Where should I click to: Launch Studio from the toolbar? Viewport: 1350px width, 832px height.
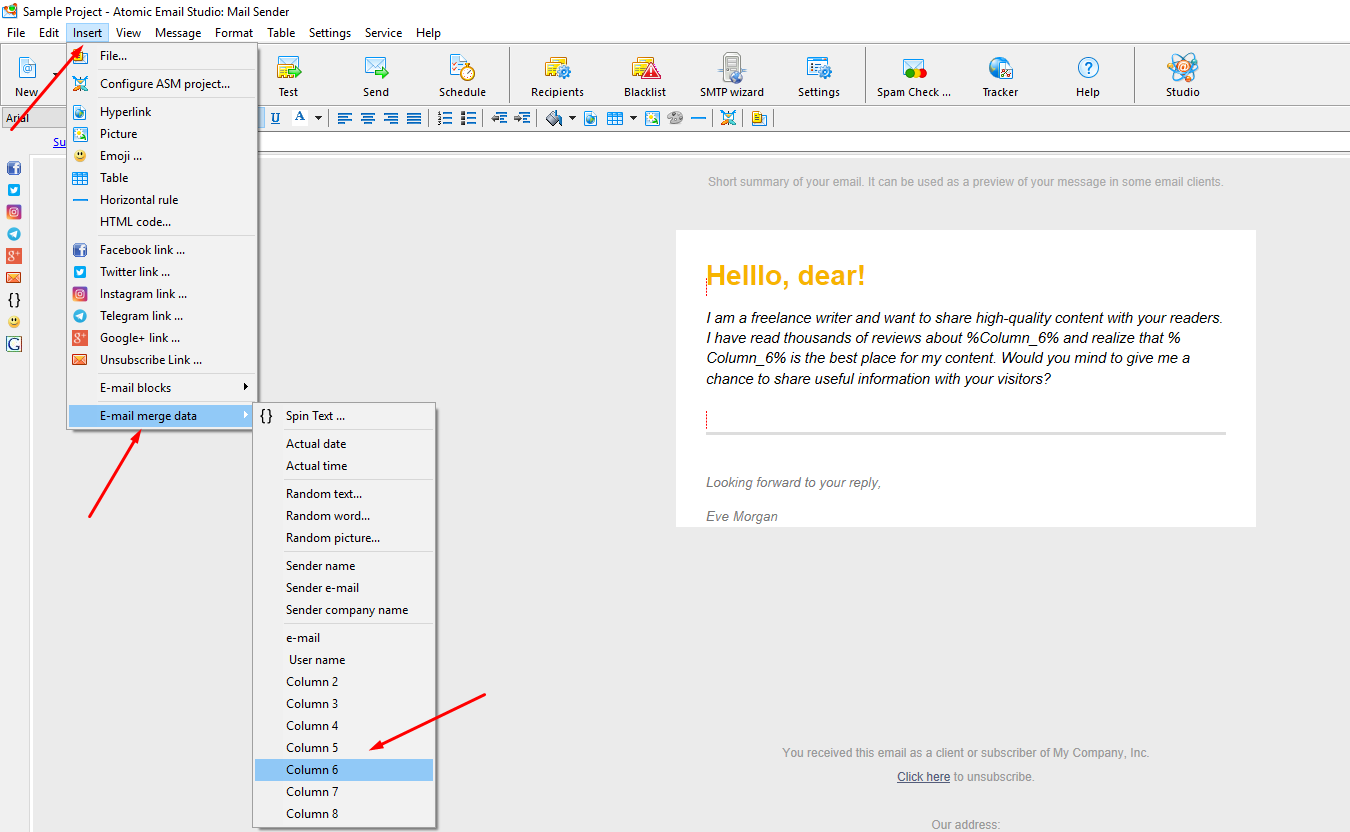point(1182,76)
